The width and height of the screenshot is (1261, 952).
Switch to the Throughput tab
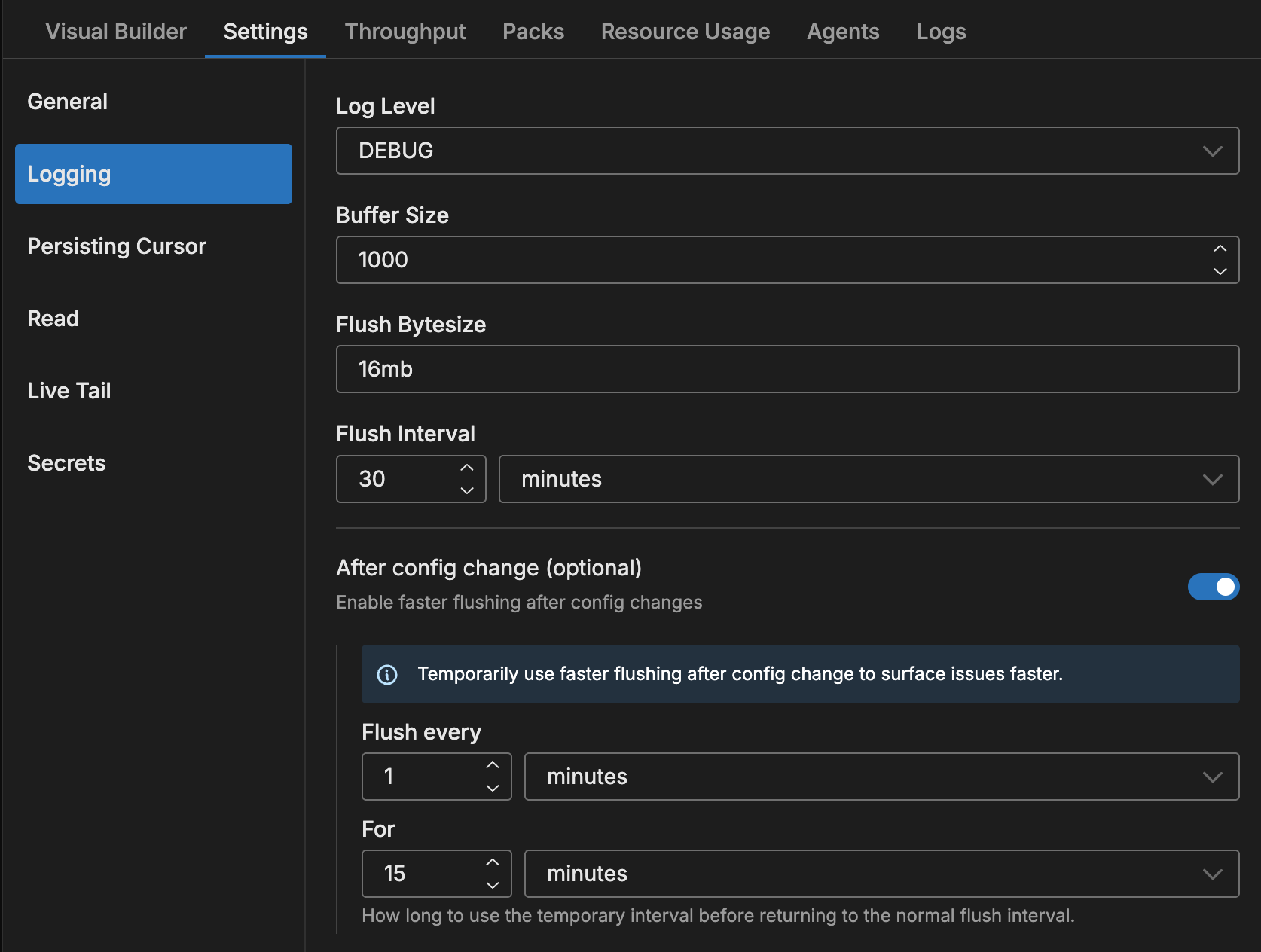pos(405,31)
